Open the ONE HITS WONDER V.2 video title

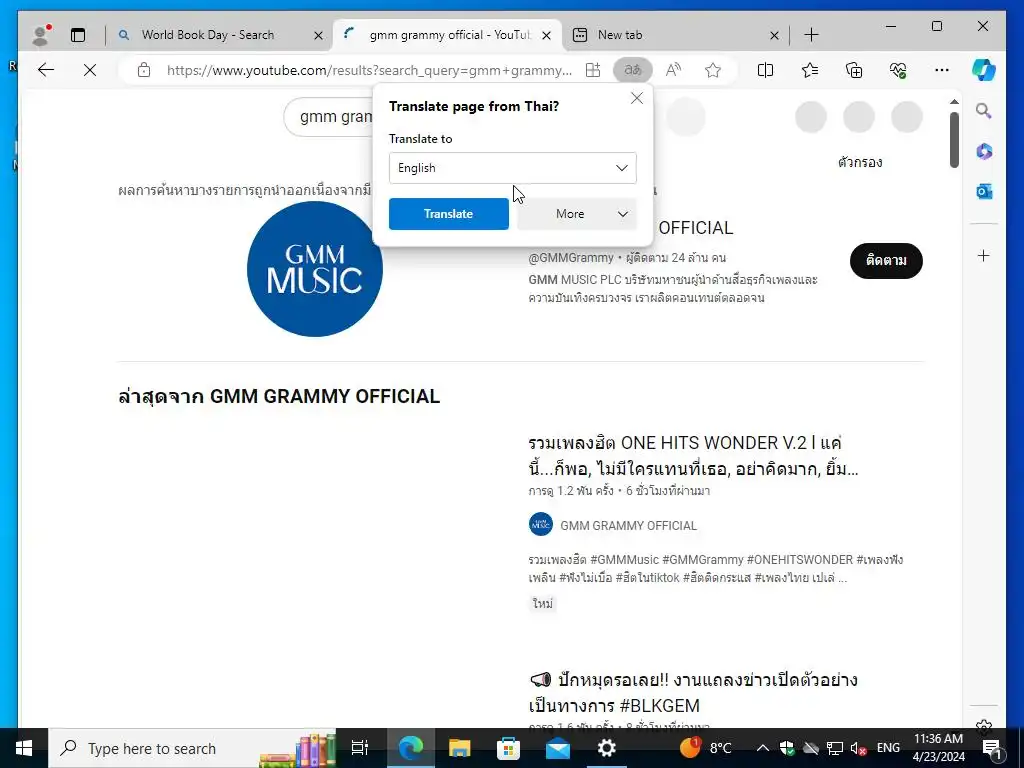693,456
